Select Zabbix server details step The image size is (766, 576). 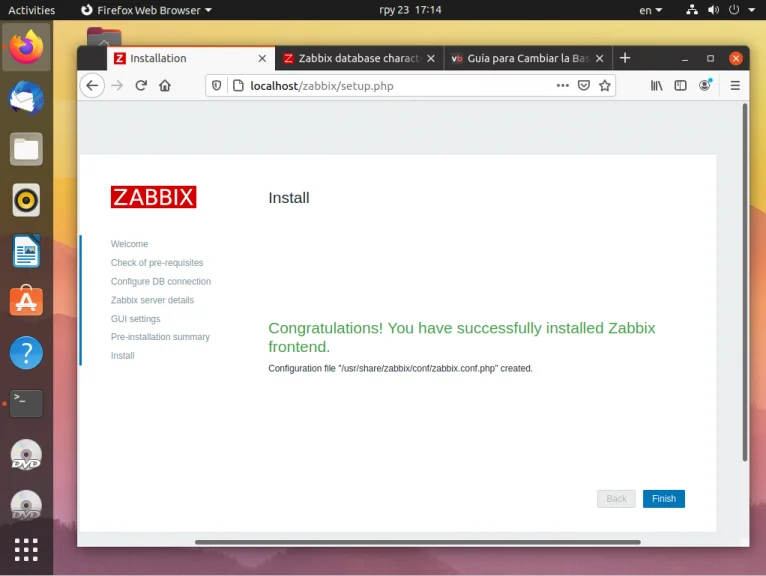point(152,300)
